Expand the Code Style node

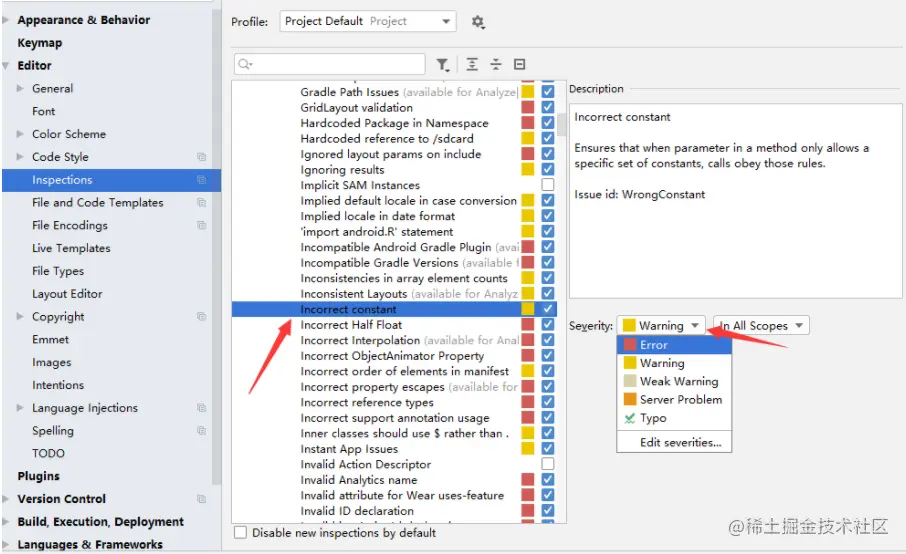[20, 157]
